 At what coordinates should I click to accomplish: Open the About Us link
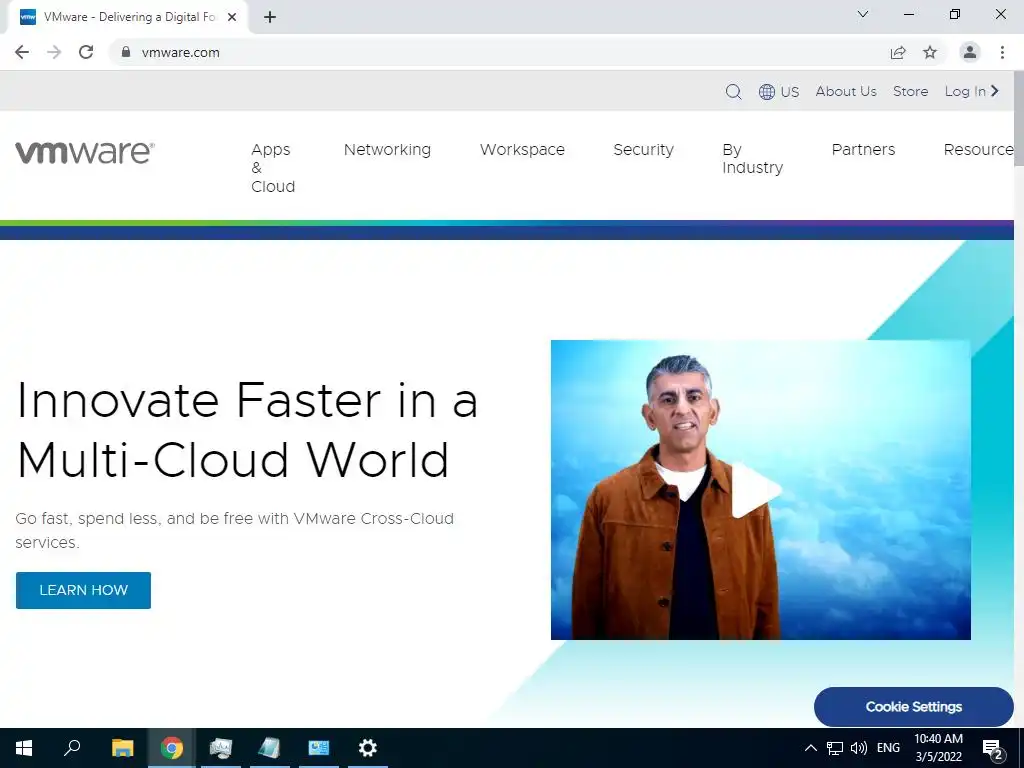point(846,91)
